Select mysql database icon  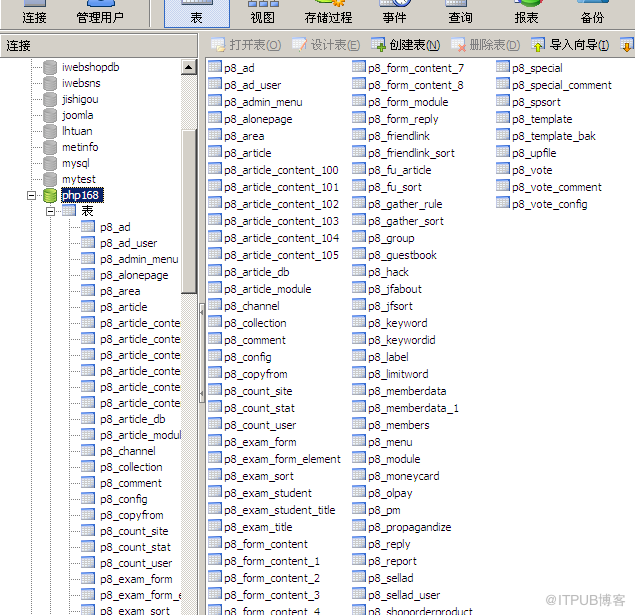50,164
